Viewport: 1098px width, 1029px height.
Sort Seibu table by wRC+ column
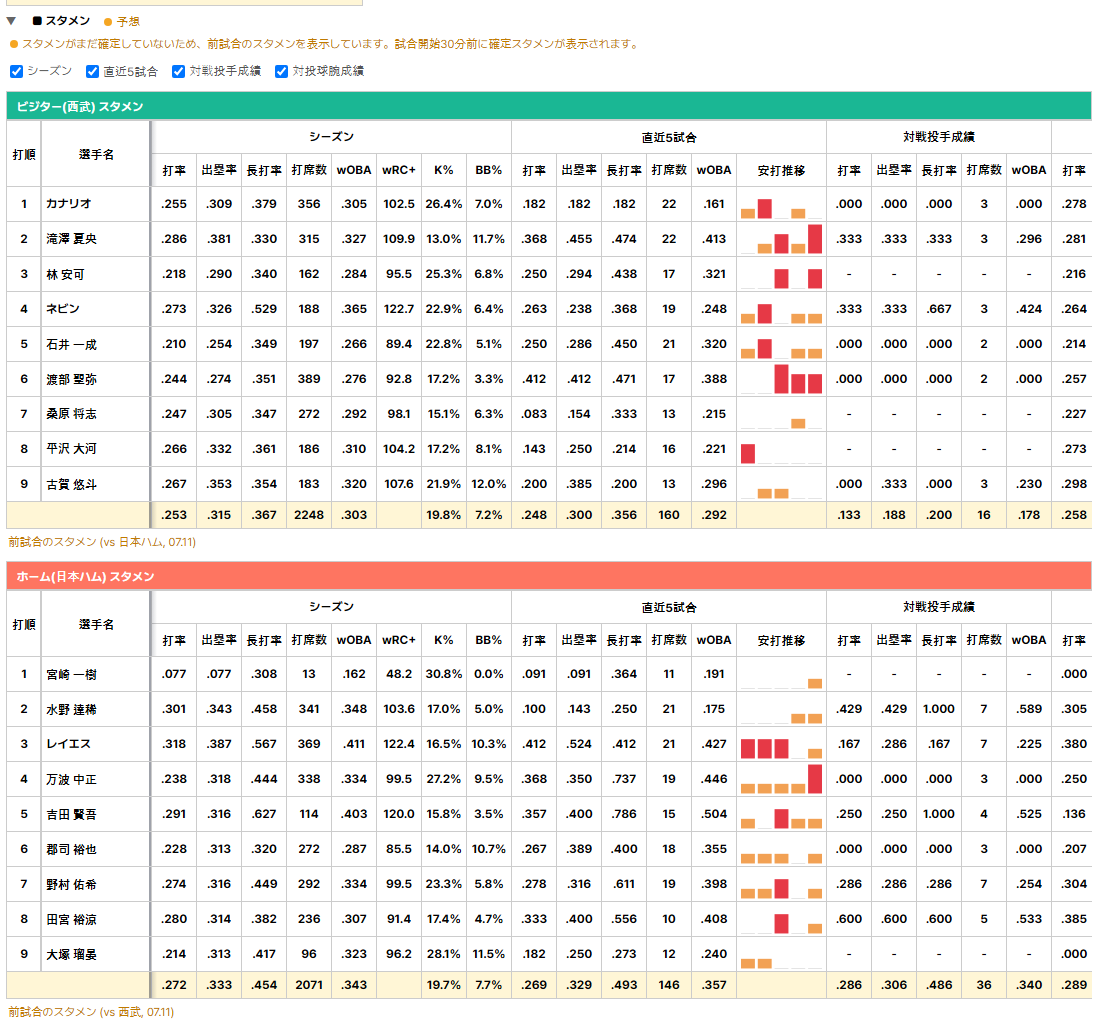pyautogui.click(x=398, y=170)
